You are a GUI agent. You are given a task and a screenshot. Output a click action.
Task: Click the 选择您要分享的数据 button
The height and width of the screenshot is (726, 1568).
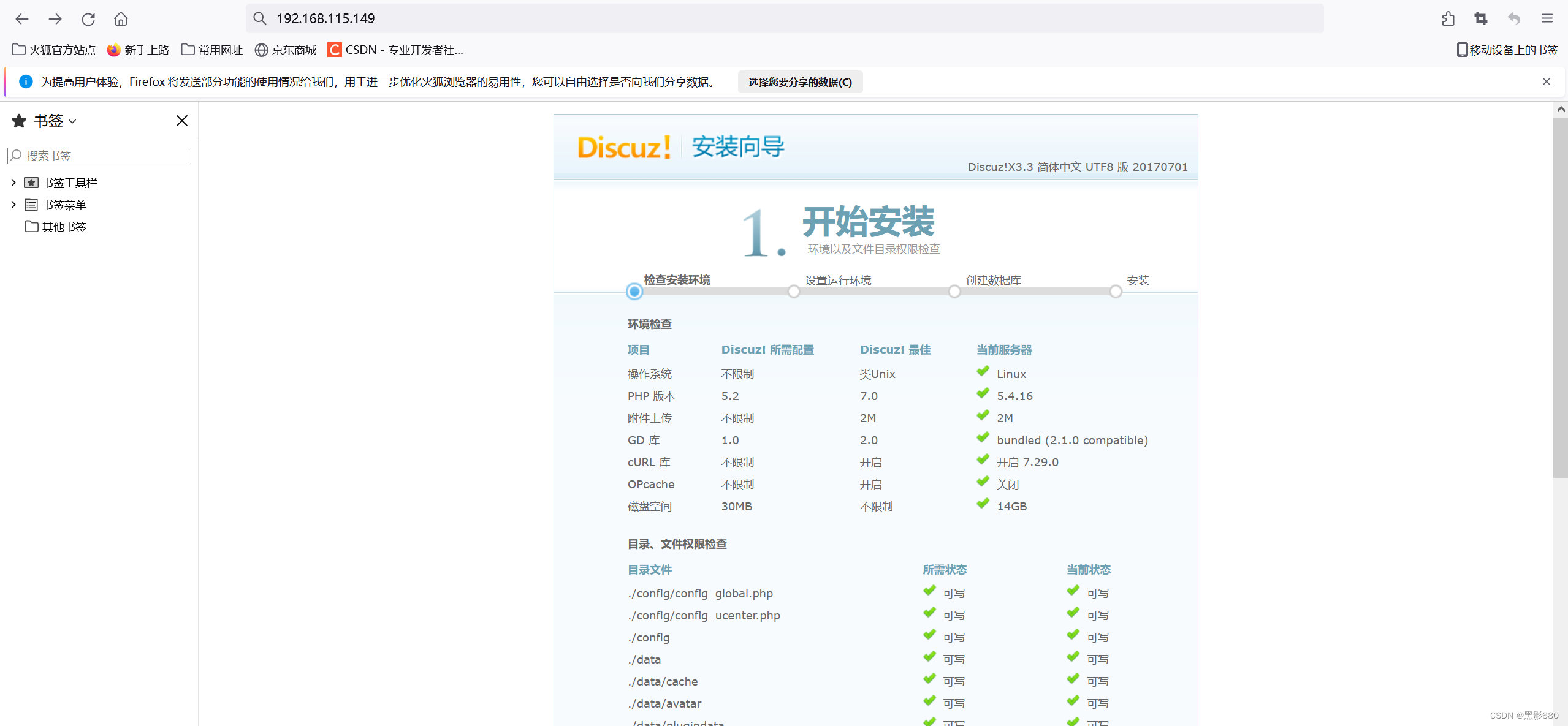click(x=800, y=82)
